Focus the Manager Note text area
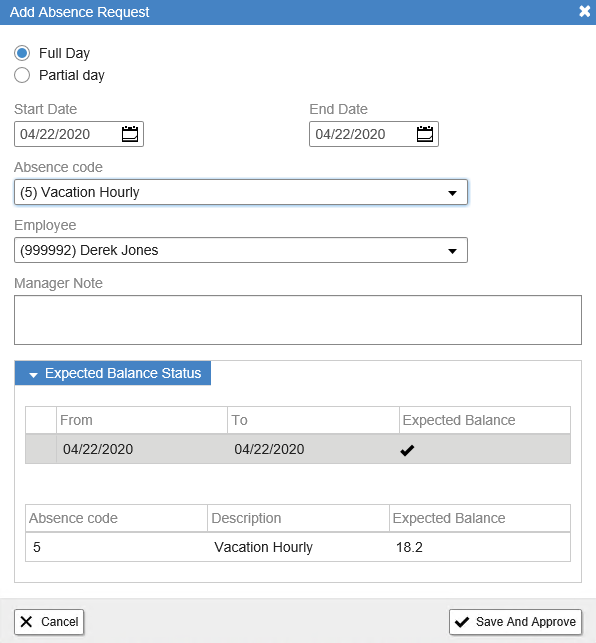The image size is (596, 643). tap(298, 320)
